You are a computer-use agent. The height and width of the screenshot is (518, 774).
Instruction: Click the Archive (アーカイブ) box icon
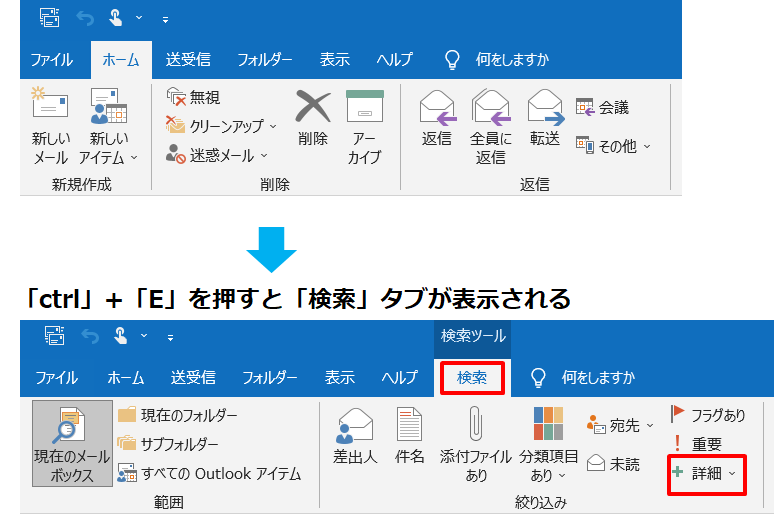pos(365,106)
